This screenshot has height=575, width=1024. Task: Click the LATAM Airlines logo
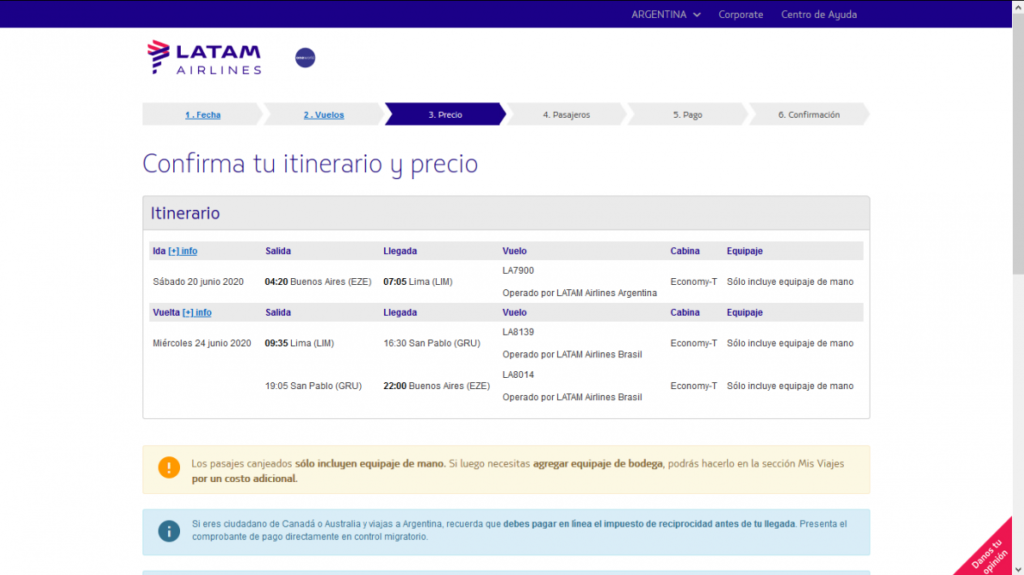204,58
